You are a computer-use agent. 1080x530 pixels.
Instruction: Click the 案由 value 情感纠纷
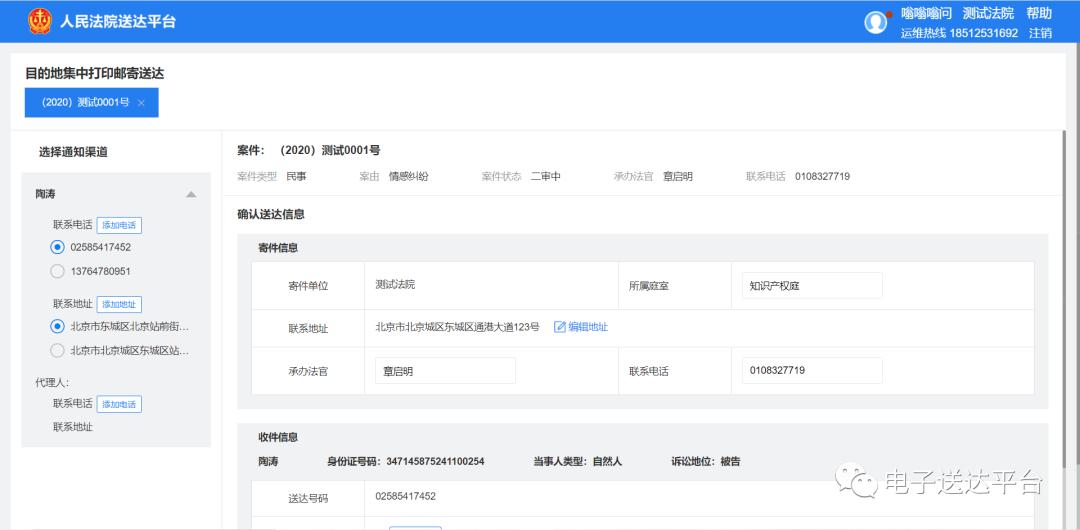coord(408,176)
